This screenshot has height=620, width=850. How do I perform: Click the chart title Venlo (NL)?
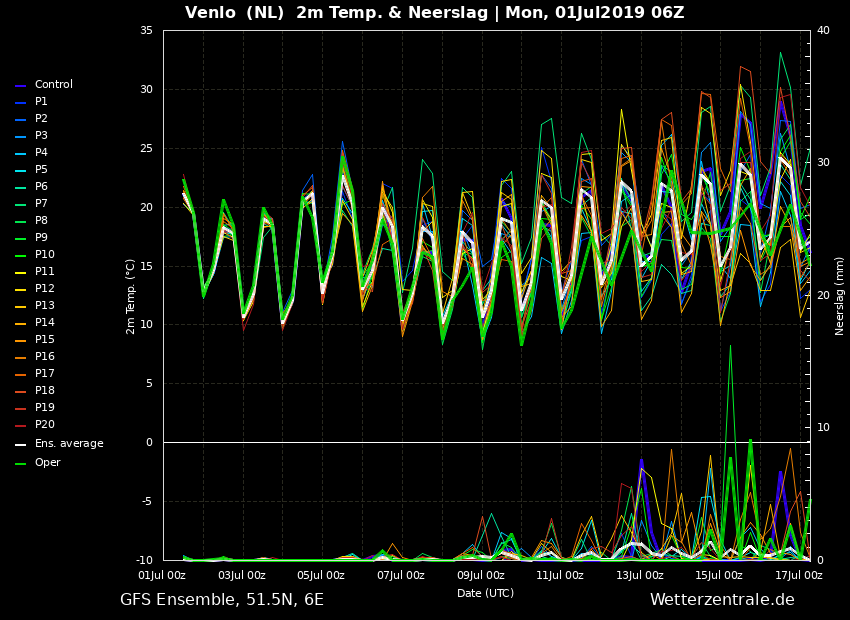[234, 12]
